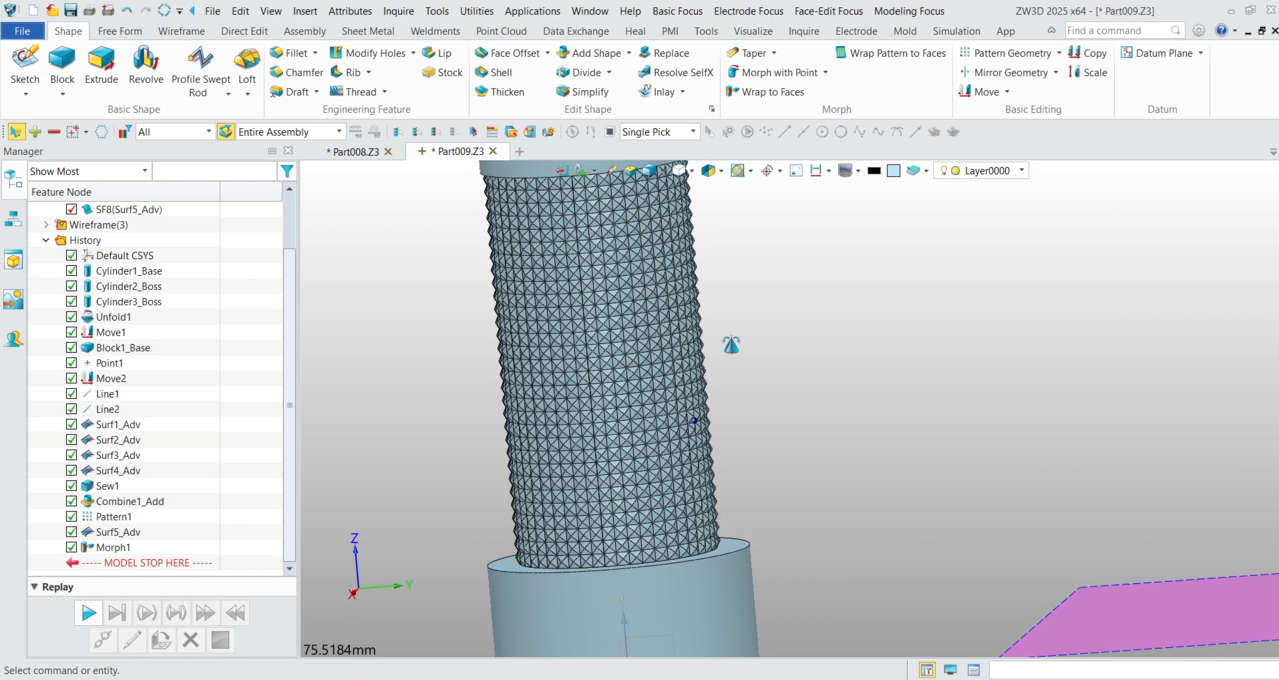Expand the Wireframe(3) tree node

(x=45, y=224)
